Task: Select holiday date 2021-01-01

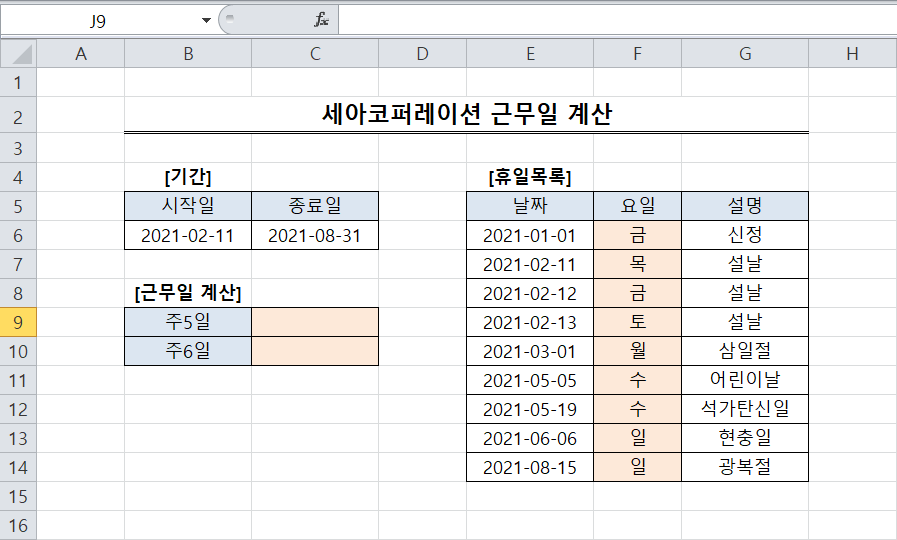Action: (x=530, y=236)
